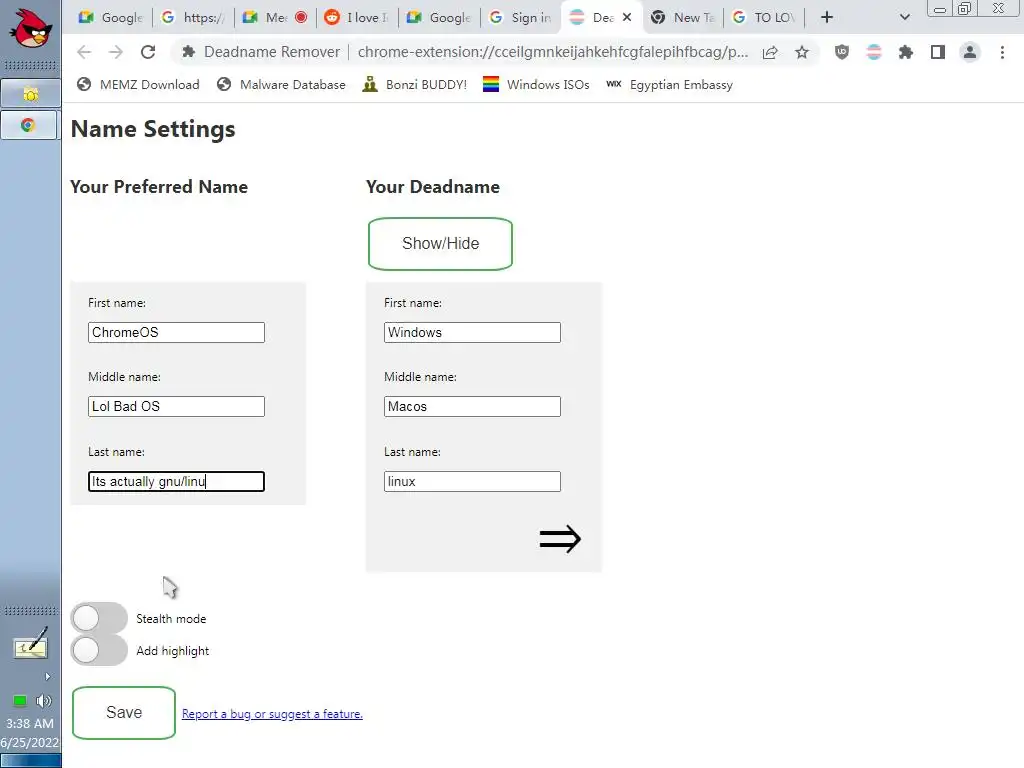Screen dimensions: 1024x768
Task: Switch to the Sign in tab
Action: click(520, 18)
